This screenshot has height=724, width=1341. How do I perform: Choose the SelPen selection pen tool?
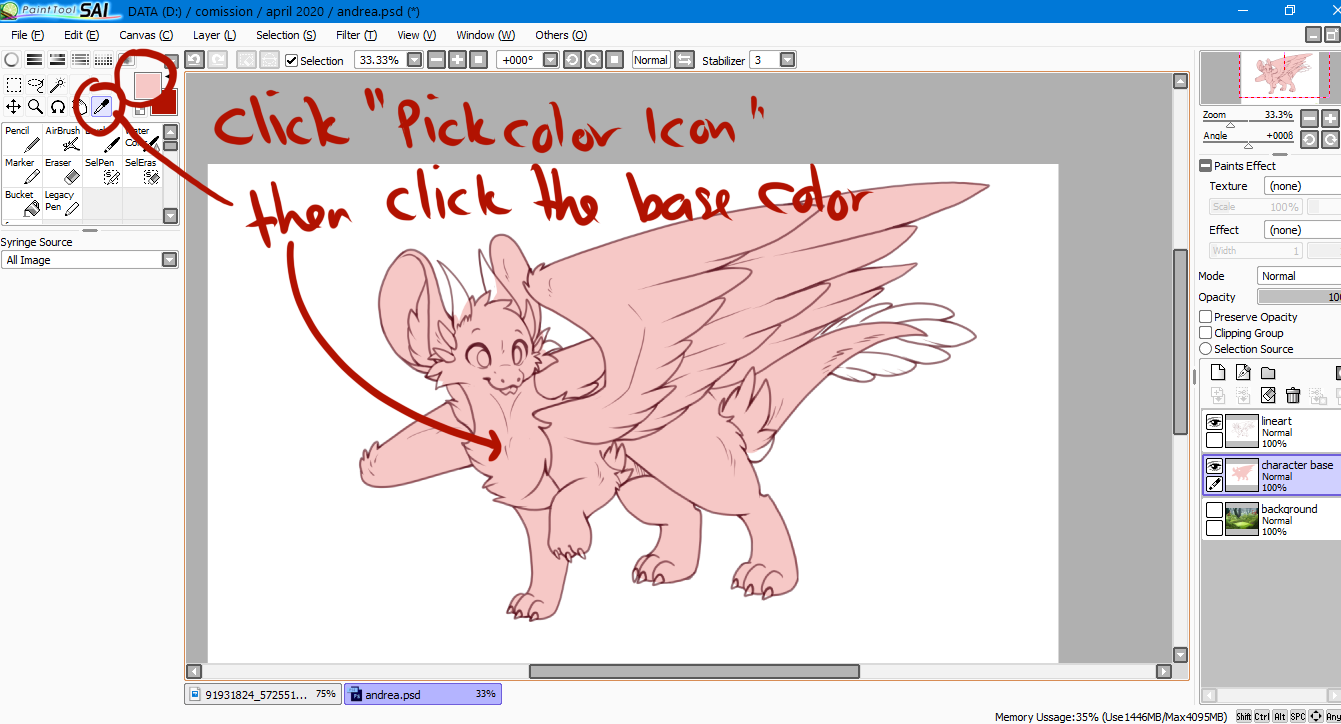tap(102, 171)
